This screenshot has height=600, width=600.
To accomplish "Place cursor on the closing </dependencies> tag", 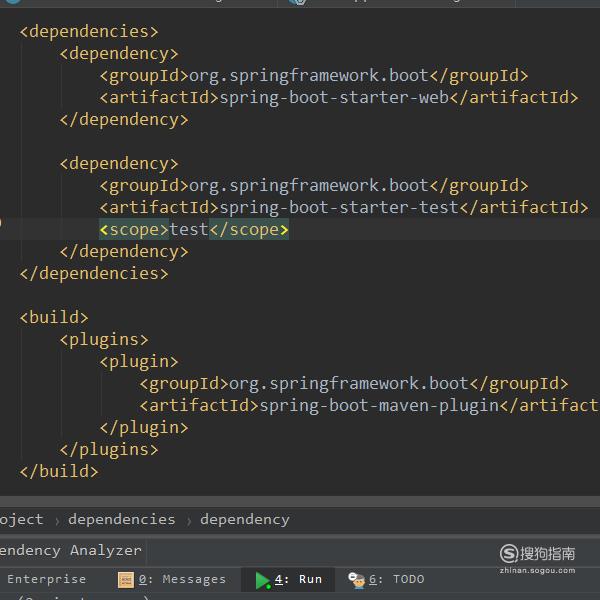I will (94, 274).
